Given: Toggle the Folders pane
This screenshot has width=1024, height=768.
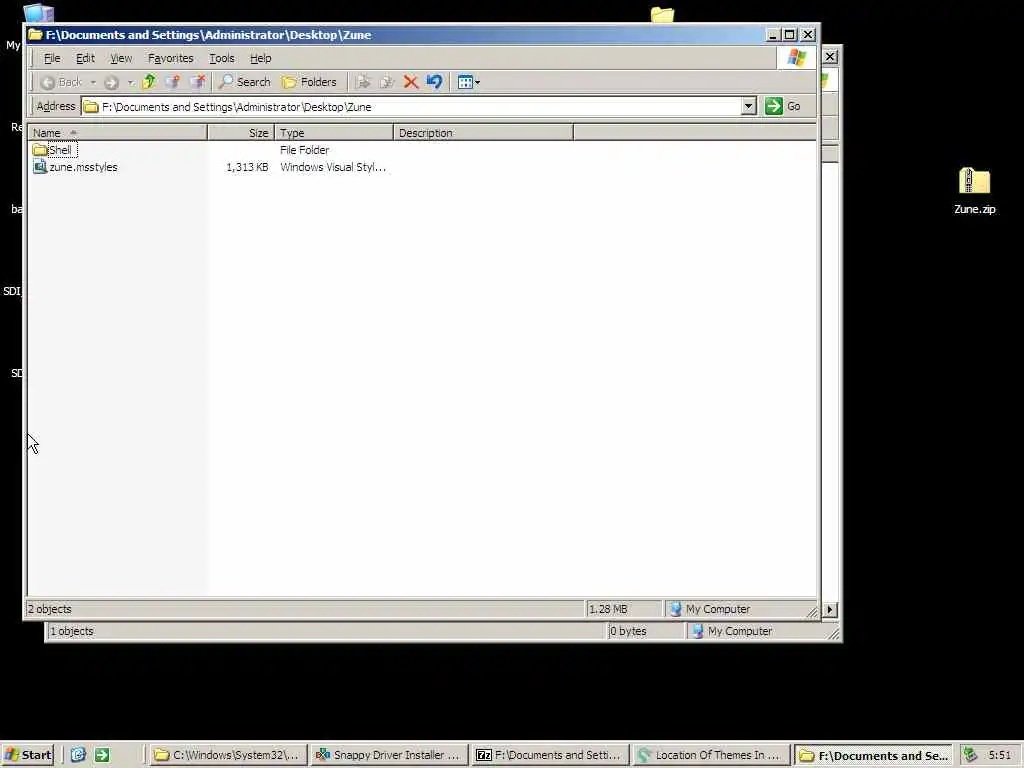Looking at the screenshot, I should [309, 82].
